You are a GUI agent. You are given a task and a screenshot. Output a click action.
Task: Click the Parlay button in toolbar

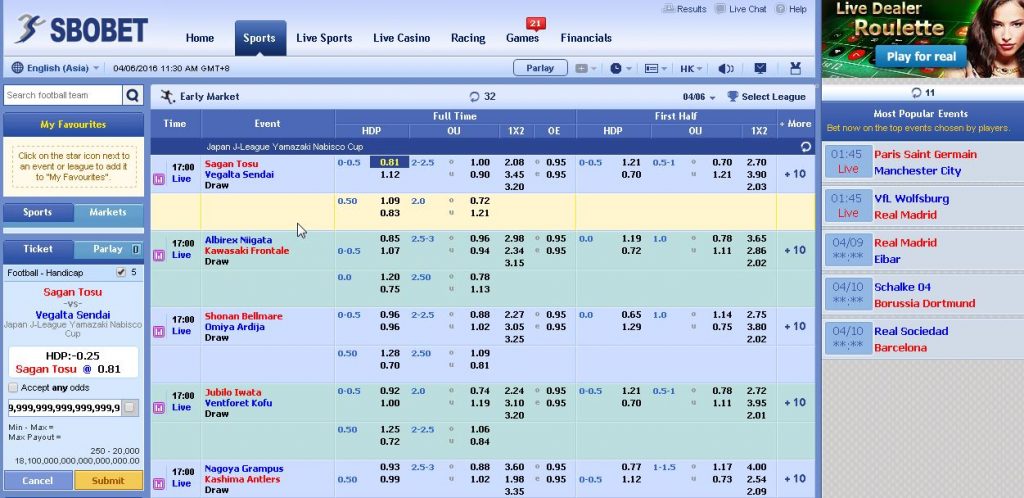pos(540,68)
